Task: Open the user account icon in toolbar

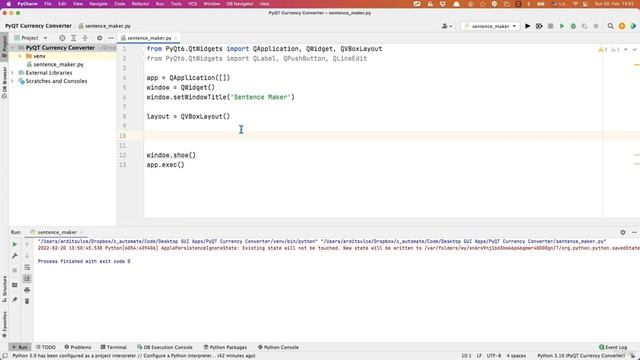Action: pos(447,26)
